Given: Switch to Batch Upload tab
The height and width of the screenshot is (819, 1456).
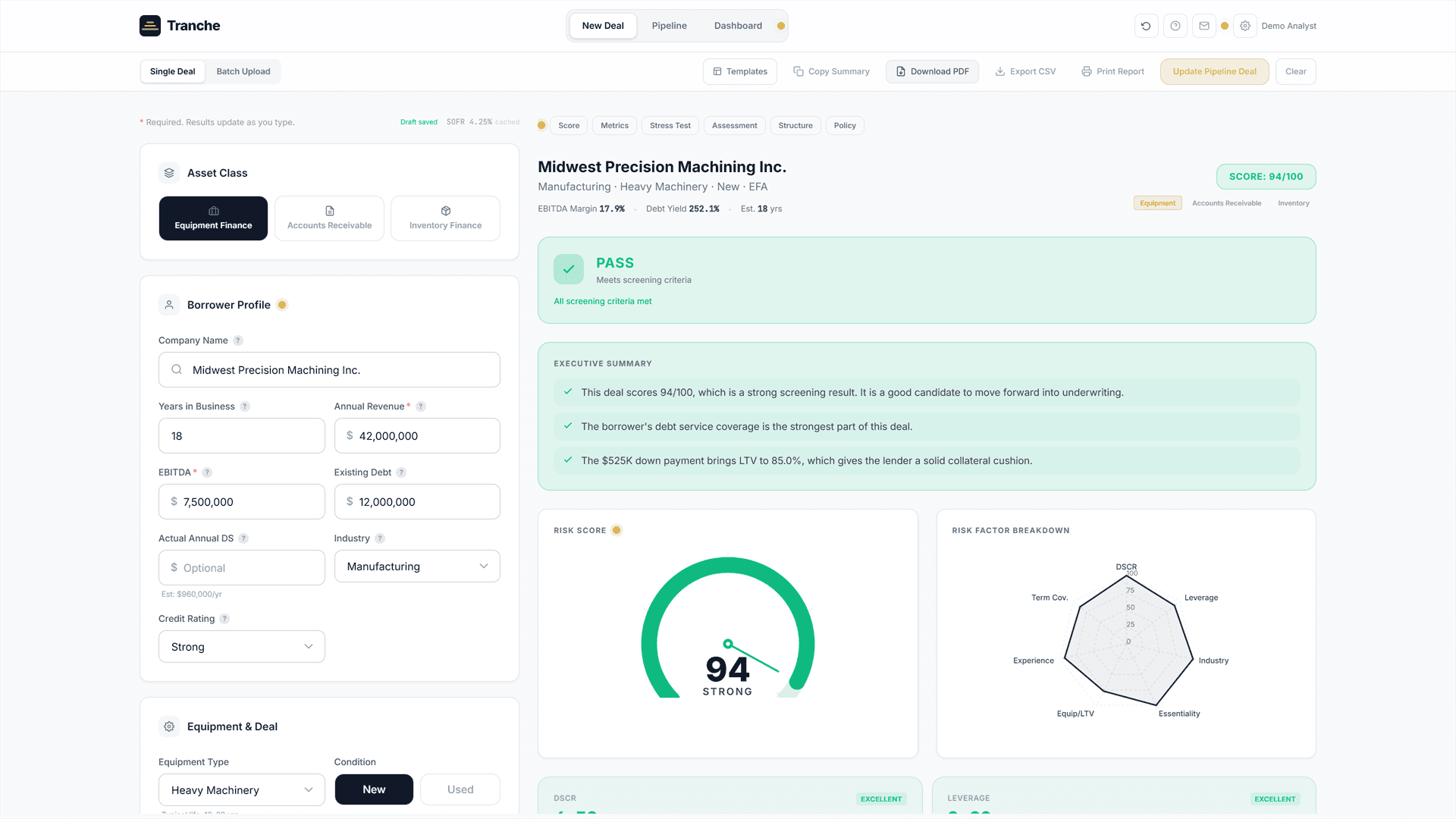Looking at the screenshot, I should pos(243,71).
